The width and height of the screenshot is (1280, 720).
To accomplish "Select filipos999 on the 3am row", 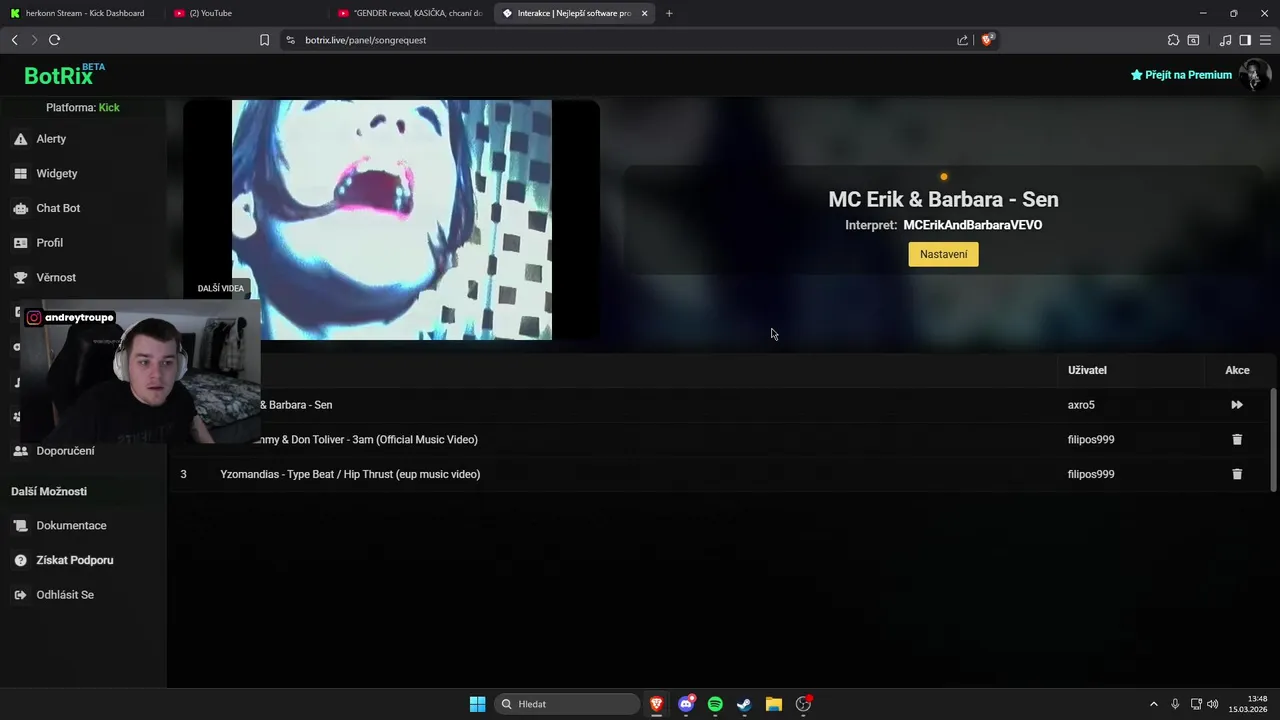I will [1090, 440].
